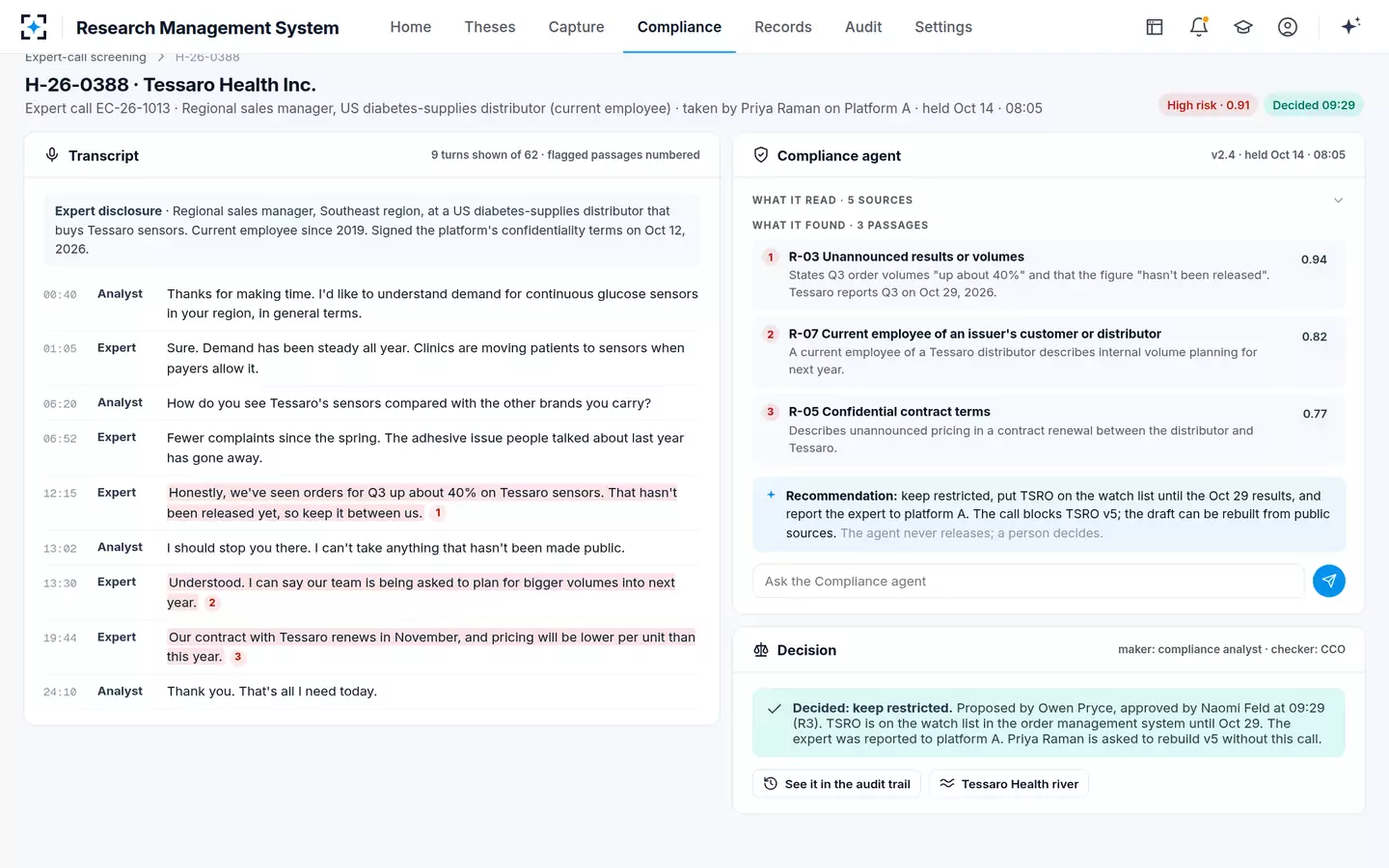The image size is (1389, 868).
Task: Click the Decided 09:29 status badge
Action: (1314, 105)
